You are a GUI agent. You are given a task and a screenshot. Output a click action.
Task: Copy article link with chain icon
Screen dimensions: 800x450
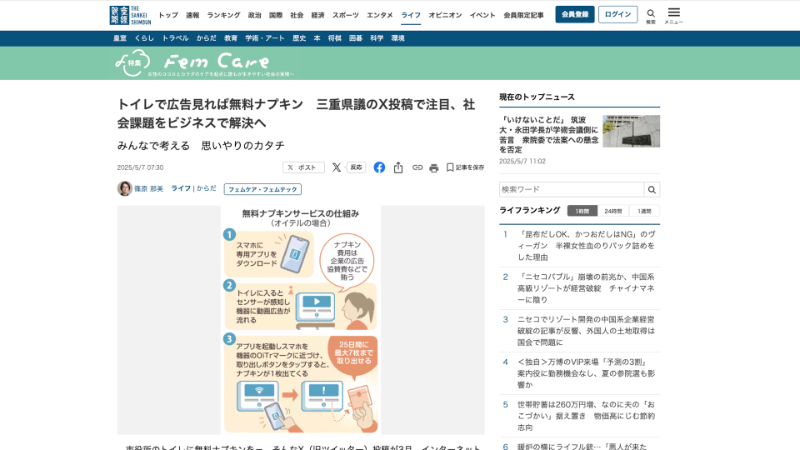point(417,168)
